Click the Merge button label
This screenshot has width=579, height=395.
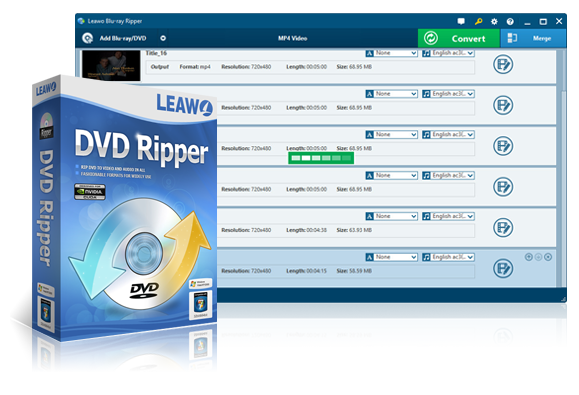tap(542, 38)
